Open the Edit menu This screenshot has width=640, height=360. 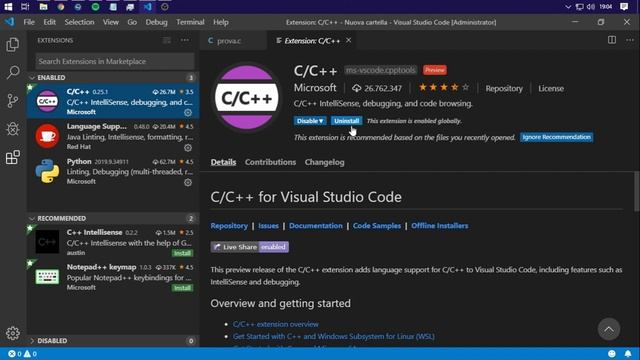49,22
